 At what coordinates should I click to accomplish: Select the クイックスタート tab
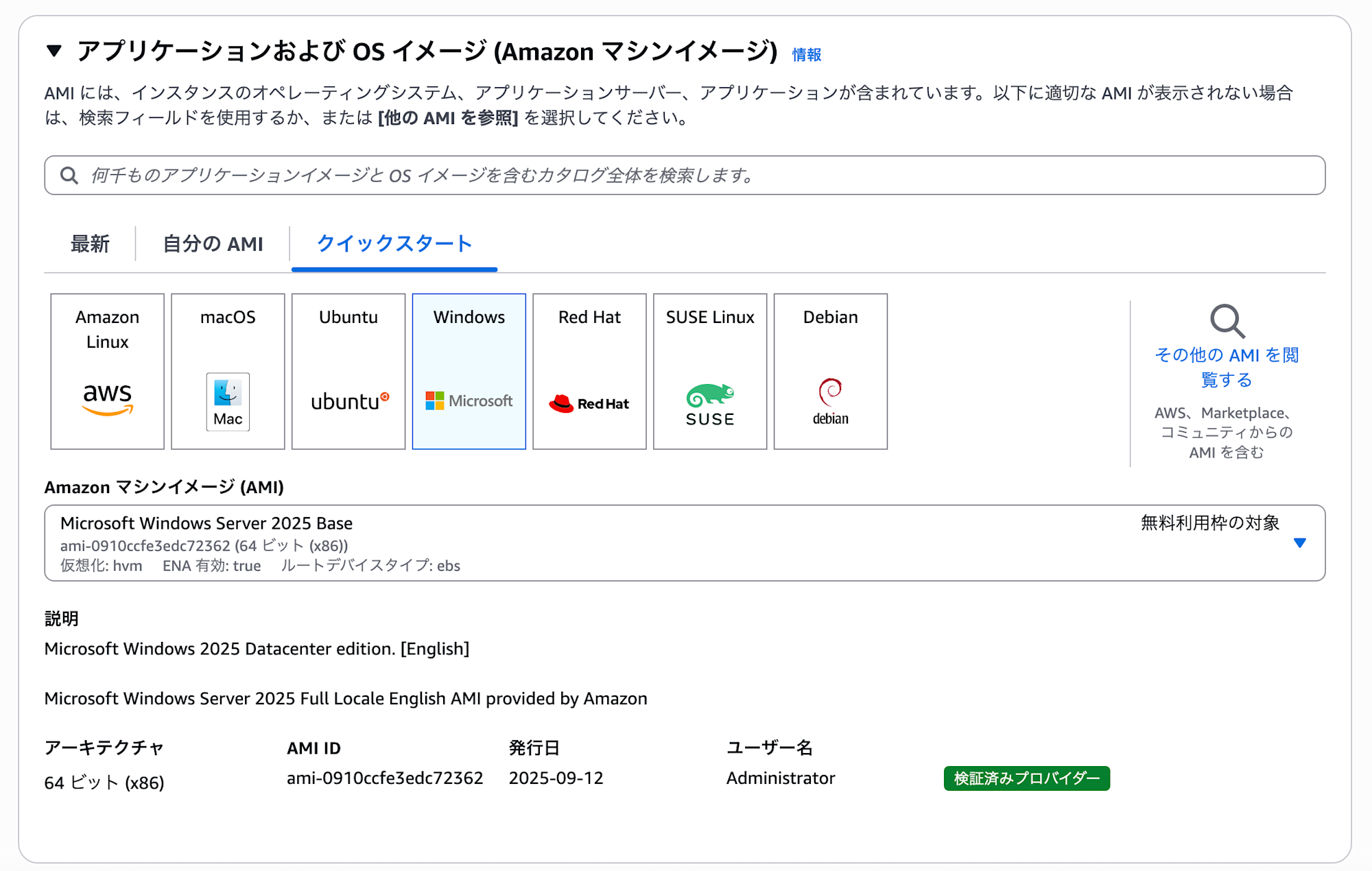point(394,243)
